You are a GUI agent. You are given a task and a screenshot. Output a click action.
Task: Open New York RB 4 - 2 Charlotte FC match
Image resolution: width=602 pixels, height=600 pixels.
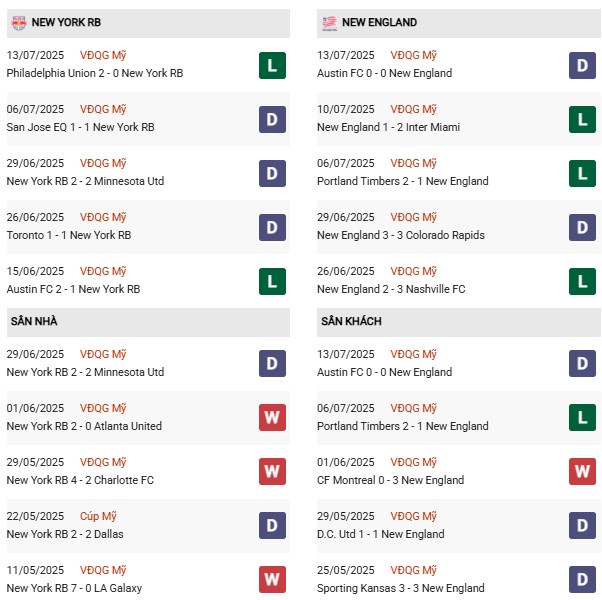80,480
